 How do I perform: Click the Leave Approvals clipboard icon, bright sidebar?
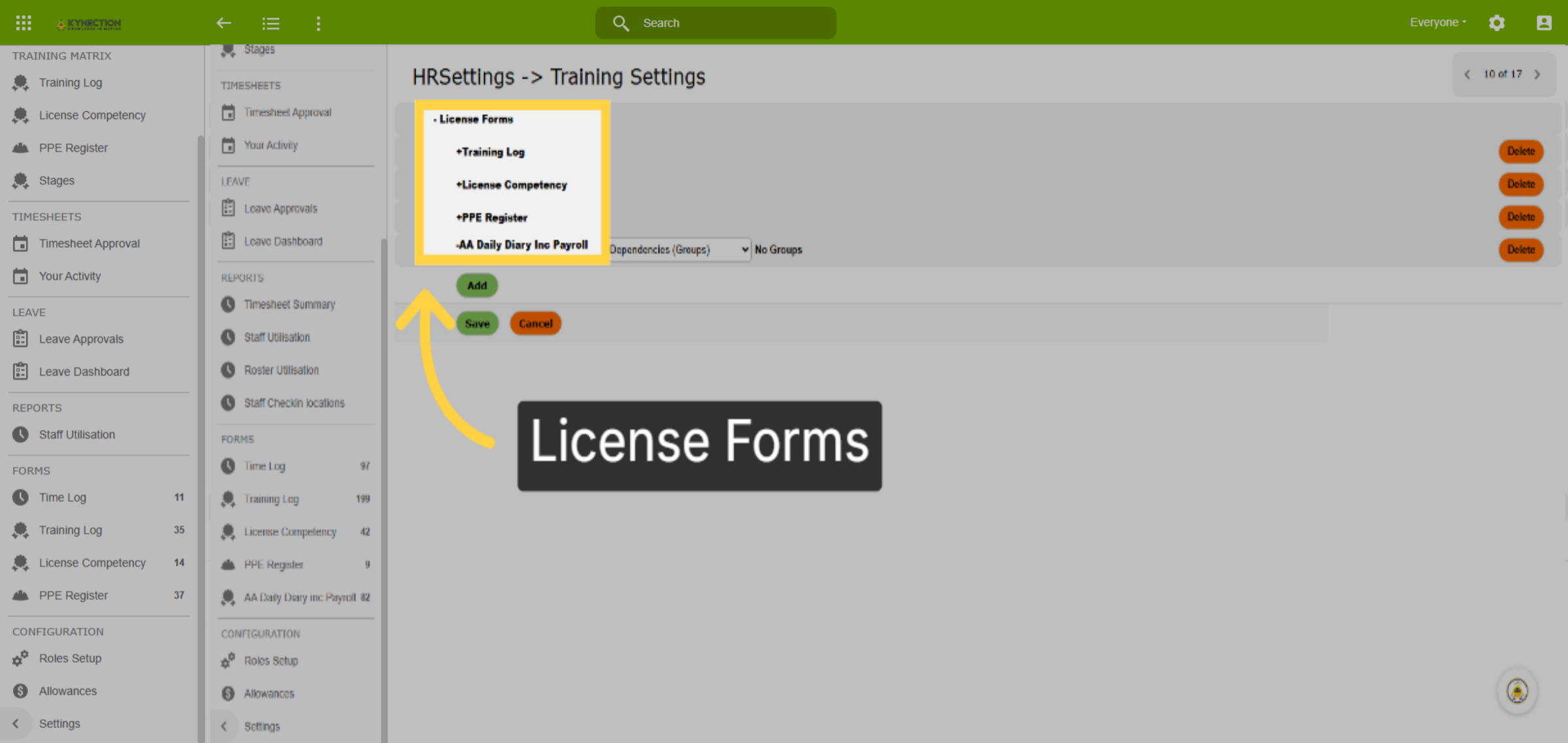(x=21, y=339)
